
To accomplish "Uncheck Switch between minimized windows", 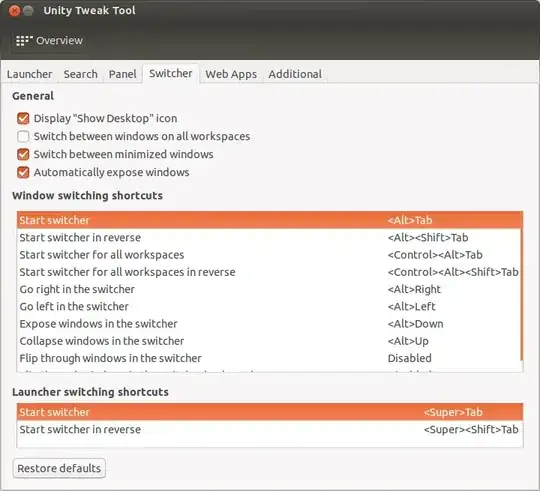I will tap(23, 154).
